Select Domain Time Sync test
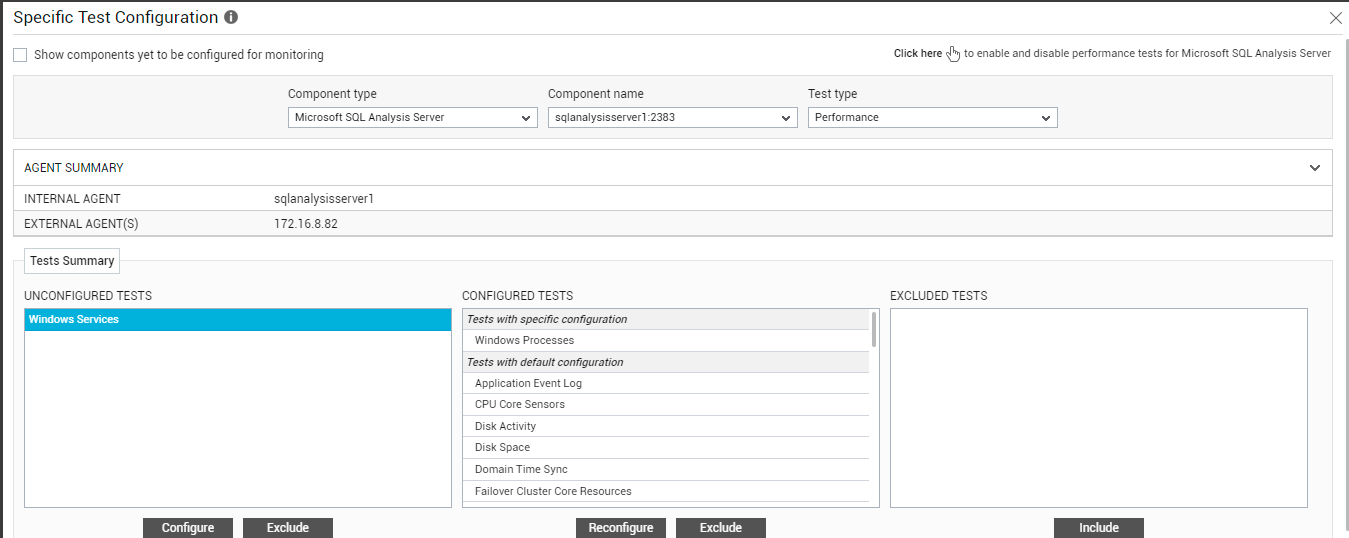 (666, 470)
